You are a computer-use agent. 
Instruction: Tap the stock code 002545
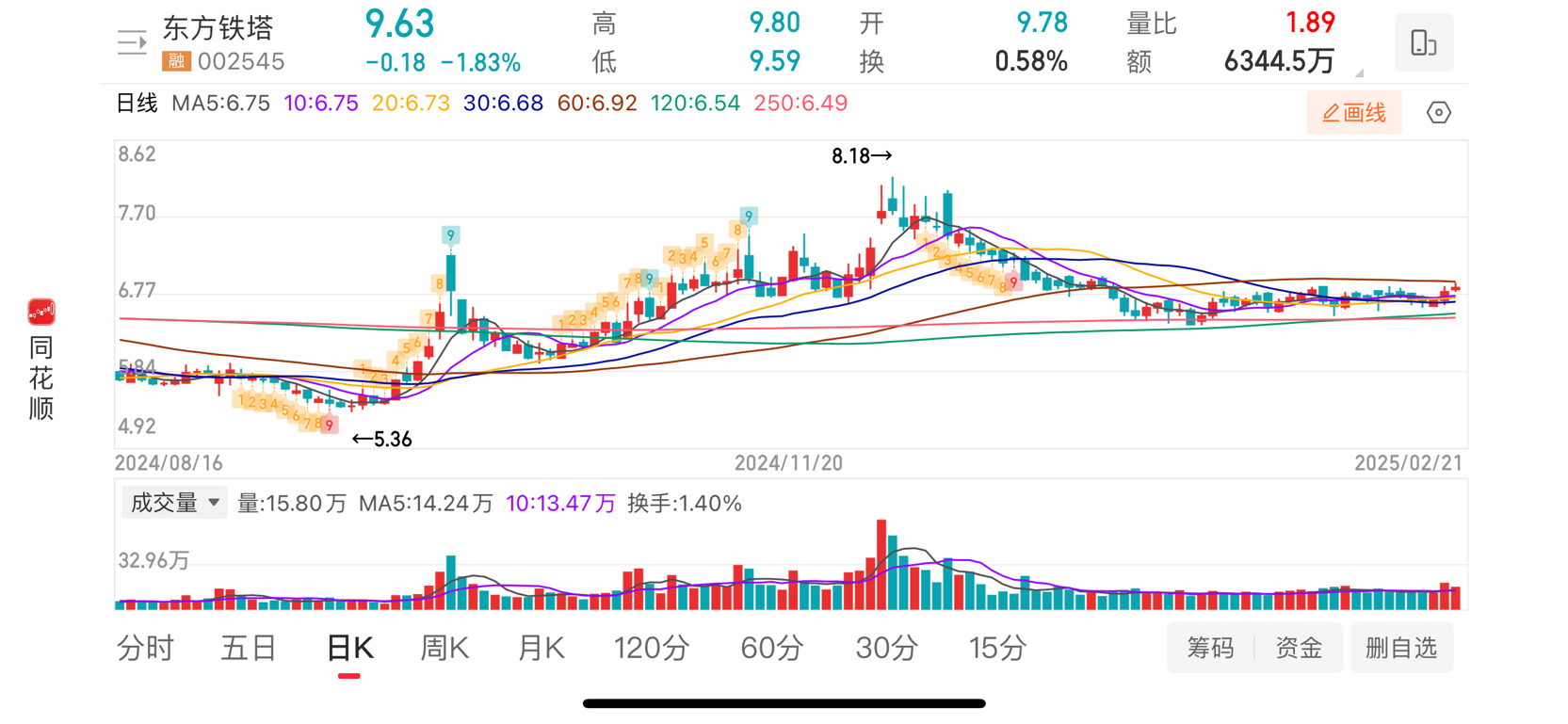coord(241,61)
